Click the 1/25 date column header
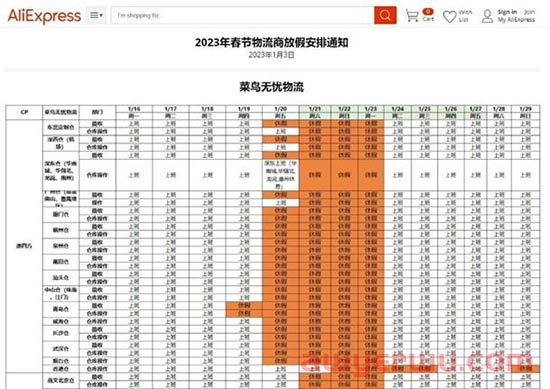 [424, 109]
